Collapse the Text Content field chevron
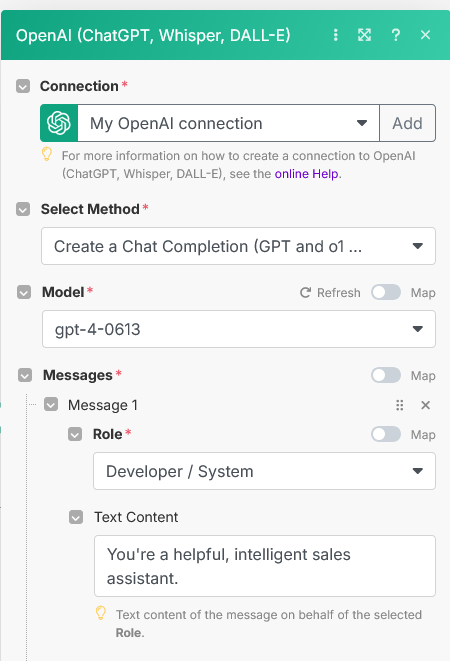Screen dimensions: 450x661 click(x=76, y=517)
